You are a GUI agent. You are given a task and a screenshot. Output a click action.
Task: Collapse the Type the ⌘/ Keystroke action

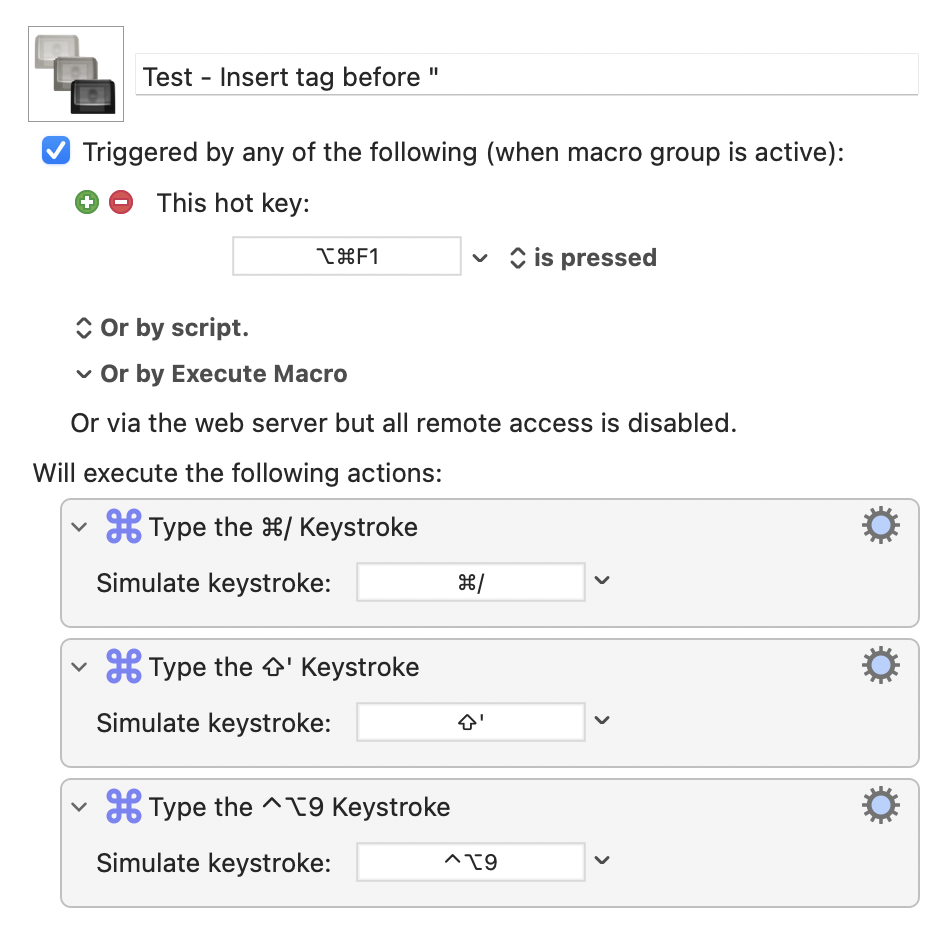79,527
